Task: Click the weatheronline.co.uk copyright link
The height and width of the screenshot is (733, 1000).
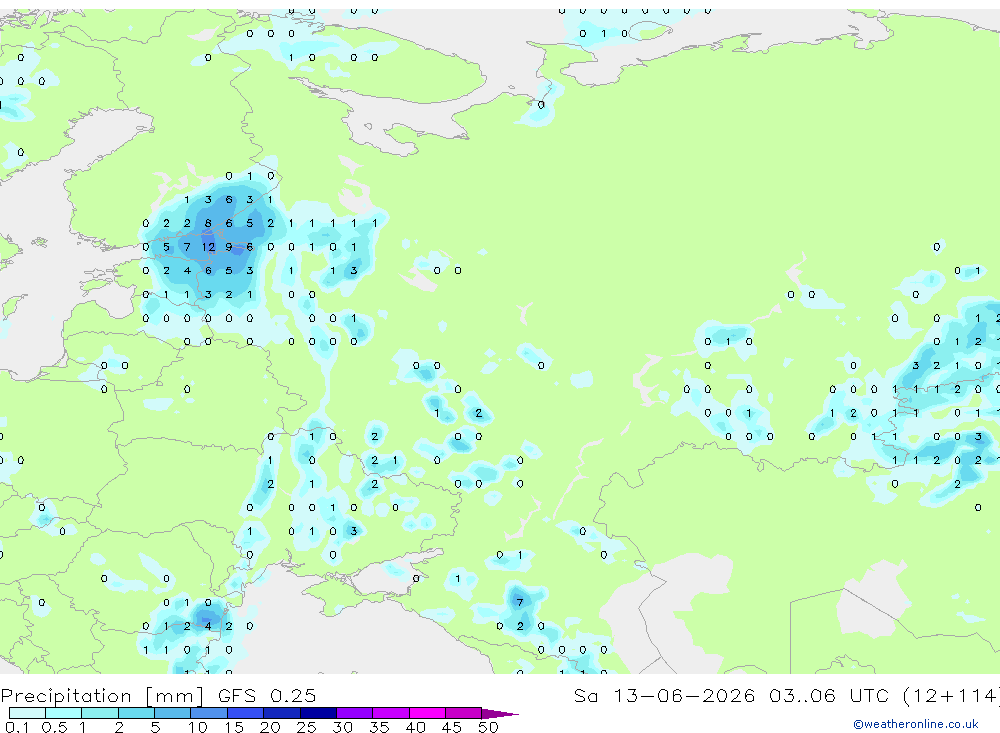Action: [915, 724]
